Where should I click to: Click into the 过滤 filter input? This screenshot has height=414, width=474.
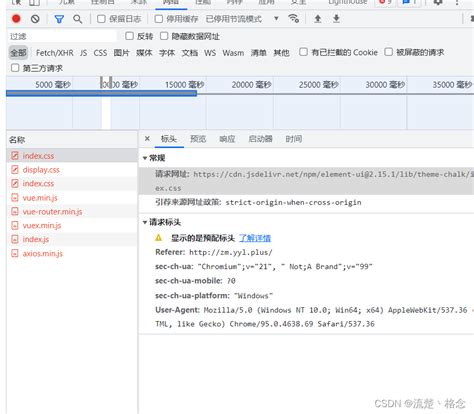(62, 36)
